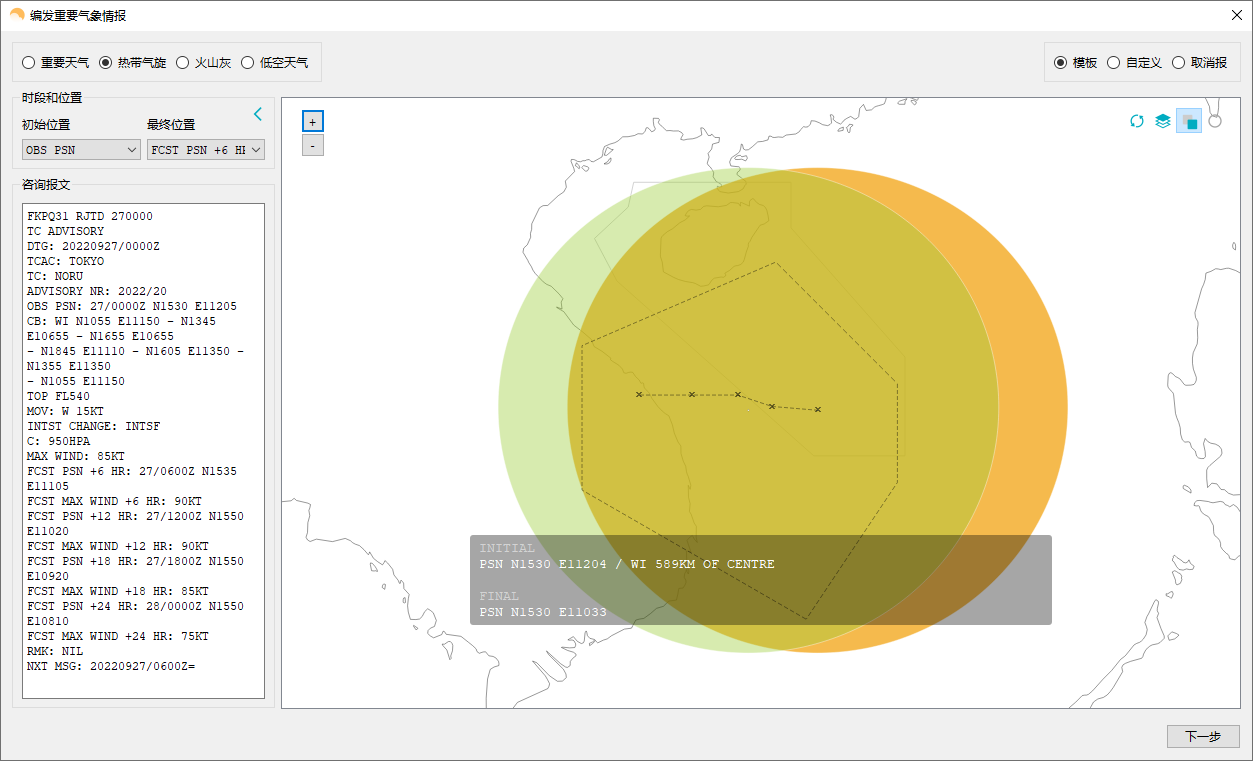Image resolution: width=1253 pixels, height=761 pixels.
Task: Click the easternmost track point marker
Action: 818,409
